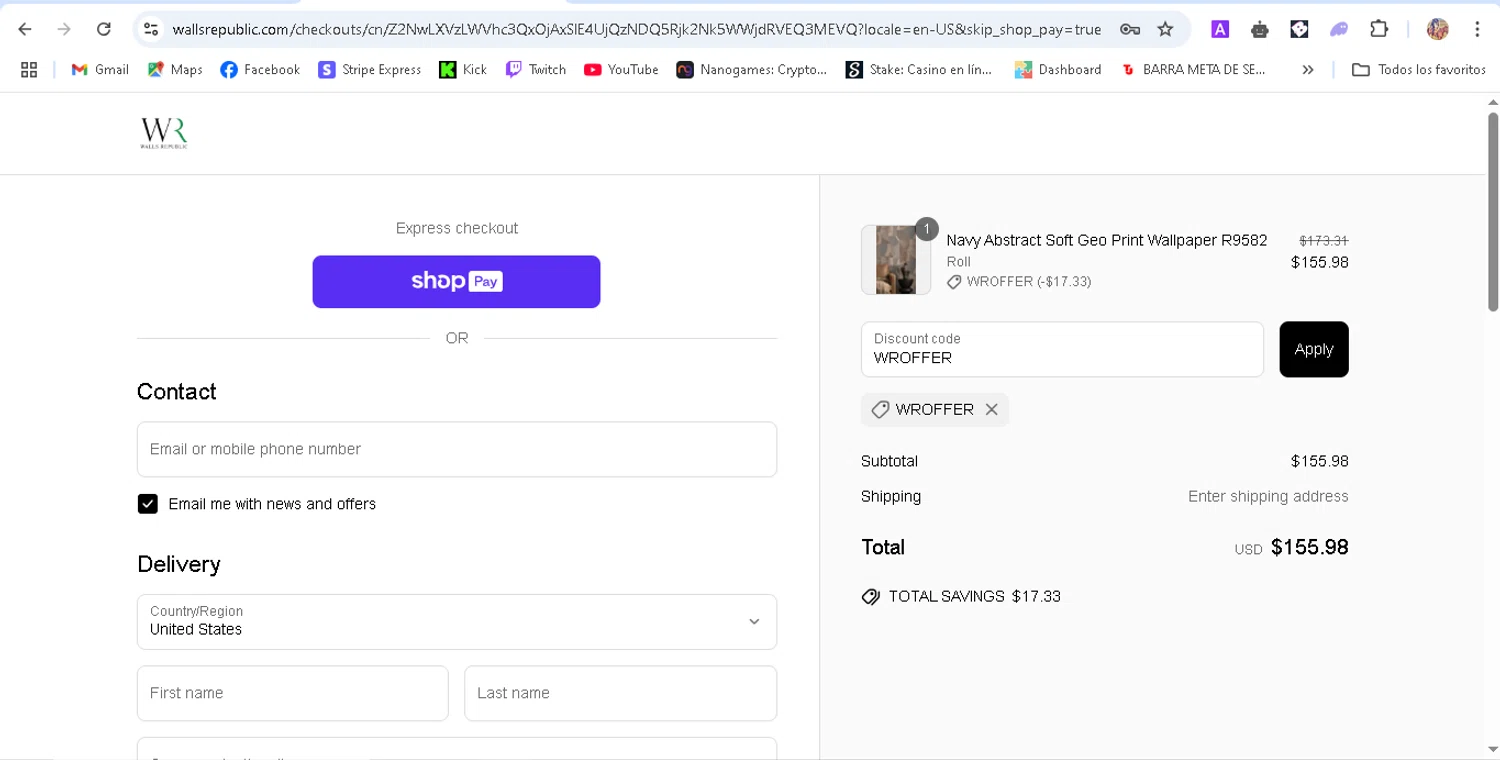
Task: Open the Maps bookmark
Action: click(175, 69)
